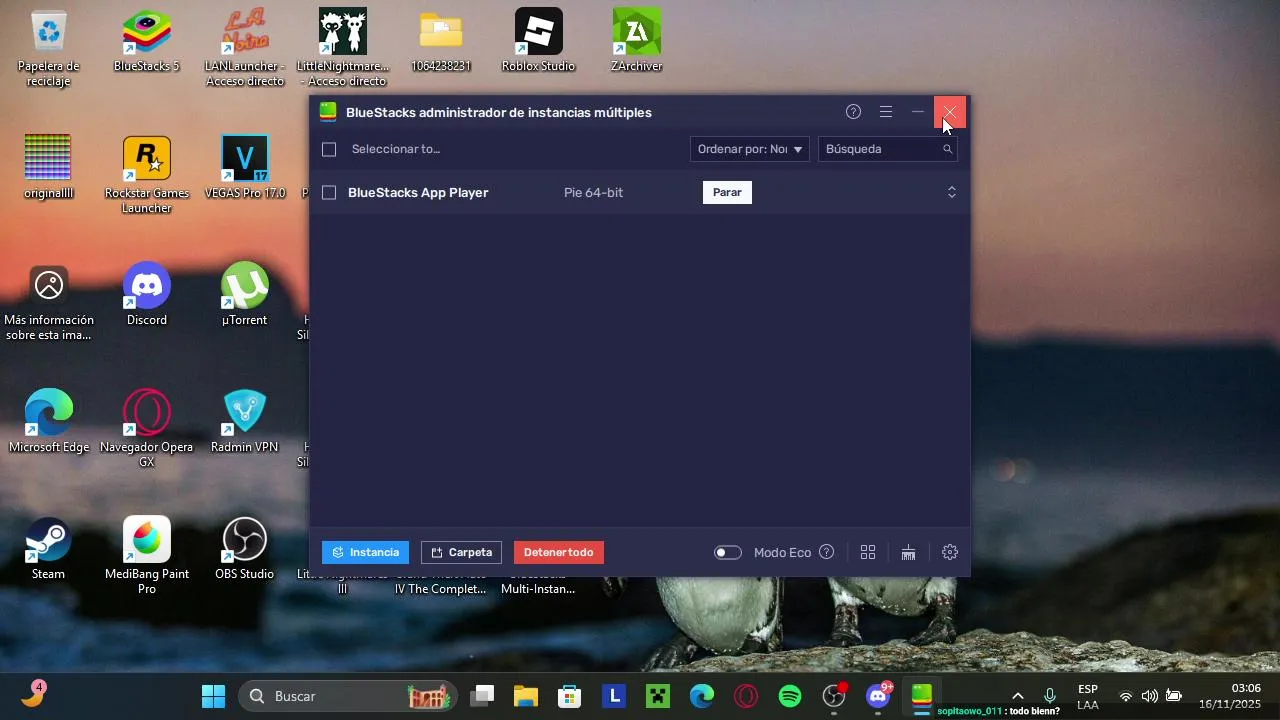Expand options arrows for BlueStacks App Player
Viewport: 1280px width, 720px height.
pos(952,192)
